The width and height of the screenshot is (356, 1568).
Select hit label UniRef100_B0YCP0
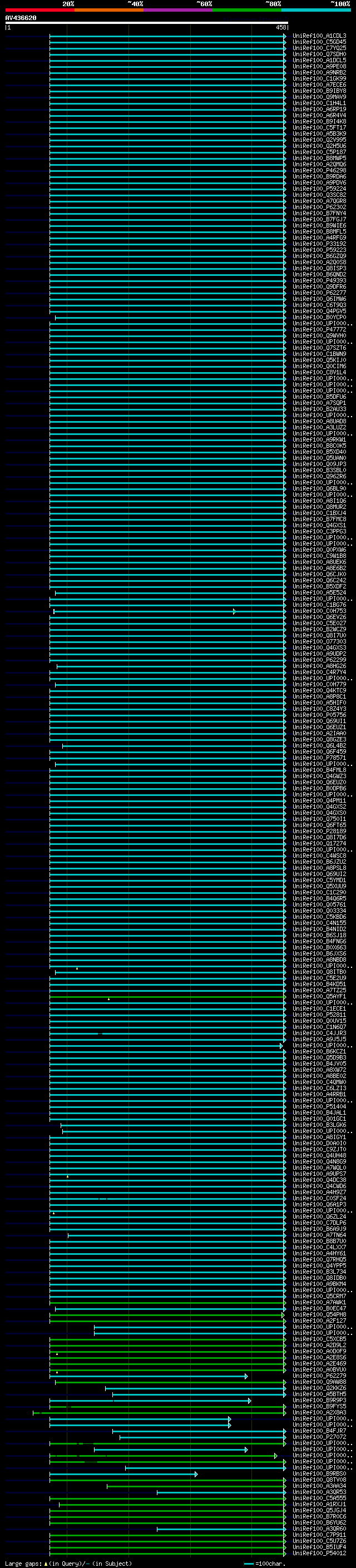coord(319,317)
